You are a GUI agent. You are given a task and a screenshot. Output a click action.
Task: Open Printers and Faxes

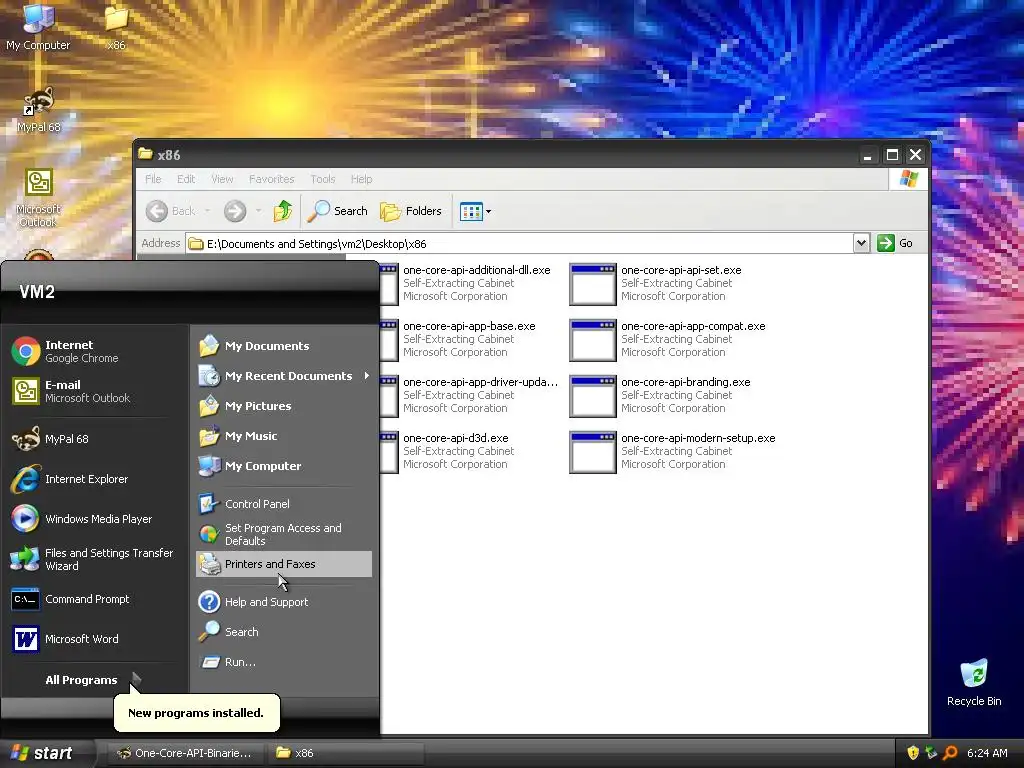point(283,564)
